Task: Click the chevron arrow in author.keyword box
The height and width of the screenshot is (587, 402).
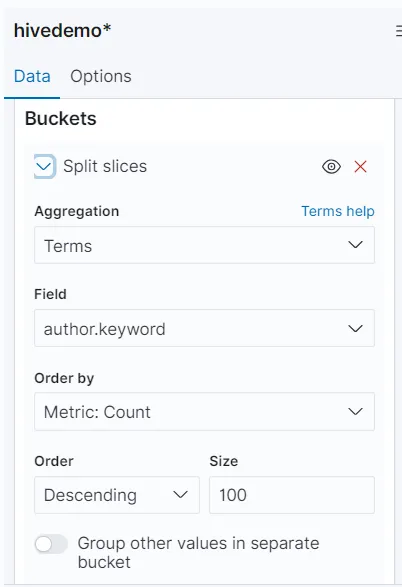Action: point(355,328)
